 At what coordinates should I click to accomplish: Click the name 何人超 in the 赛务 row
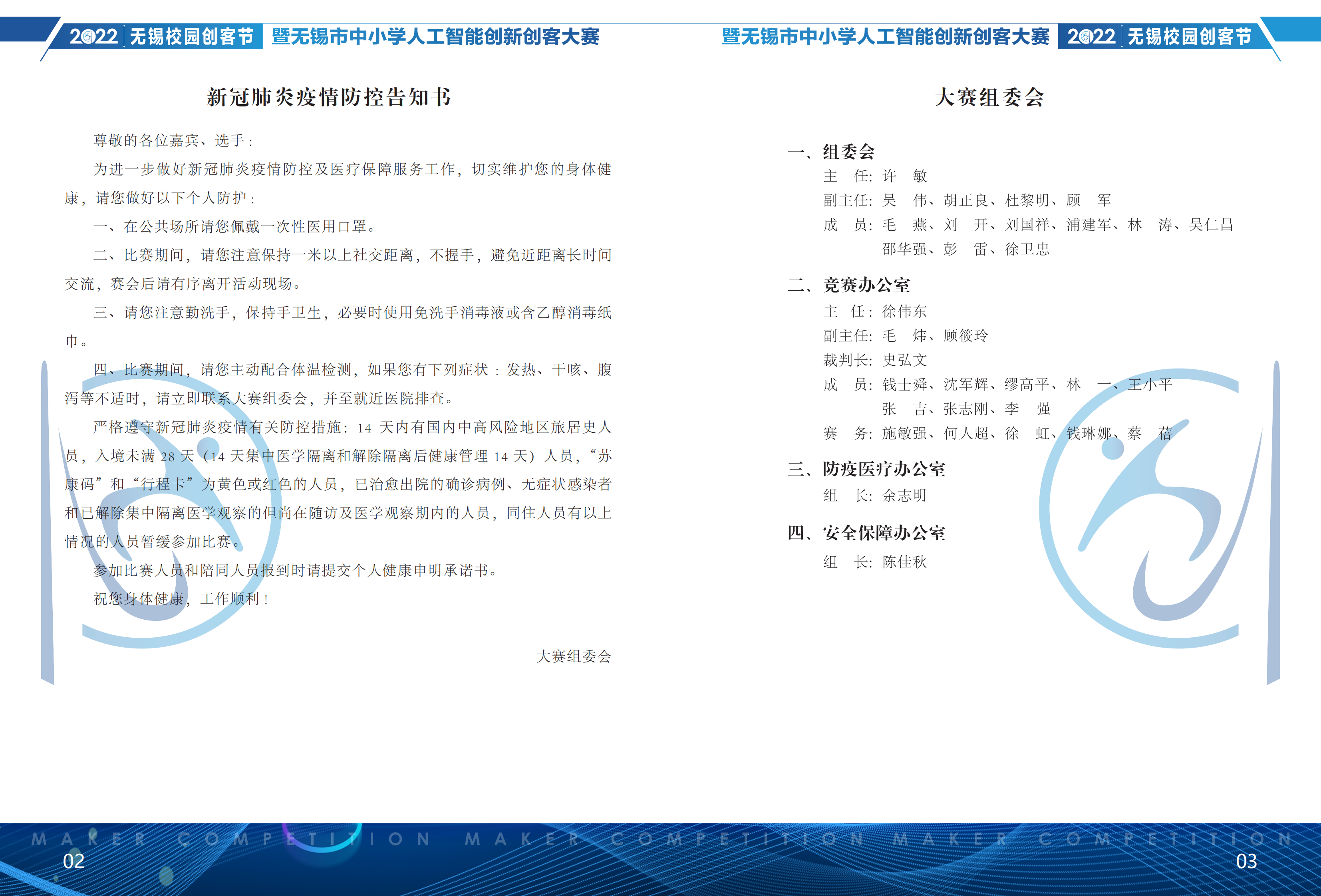point(966,434)
